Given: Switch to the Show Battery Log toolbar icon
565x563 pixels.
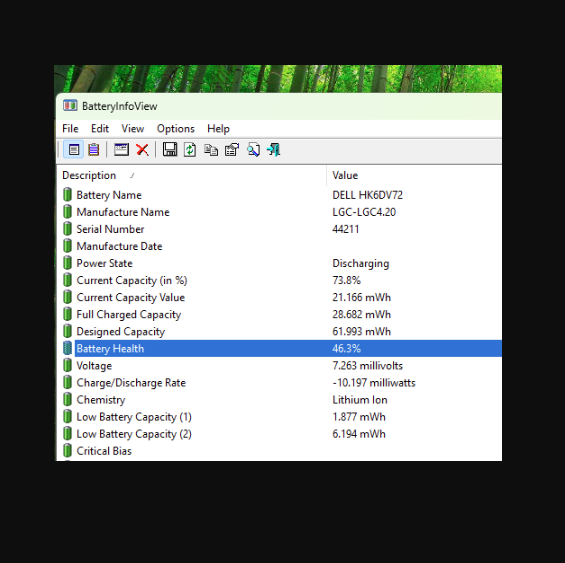Looking at the screenshot, I should point(94,150).
